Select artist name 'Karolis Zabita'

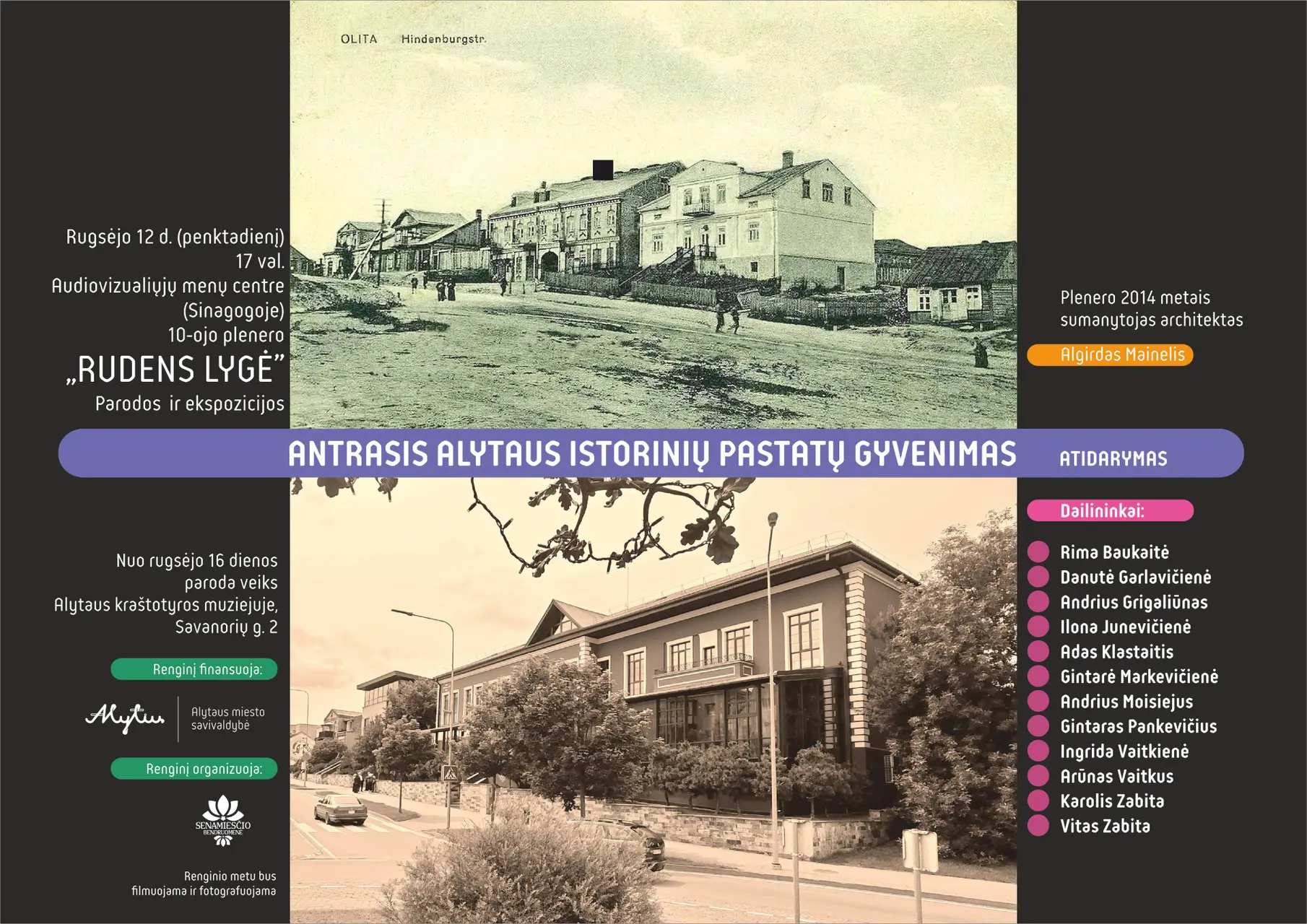pyautogui.click(x=1112, y=801)
